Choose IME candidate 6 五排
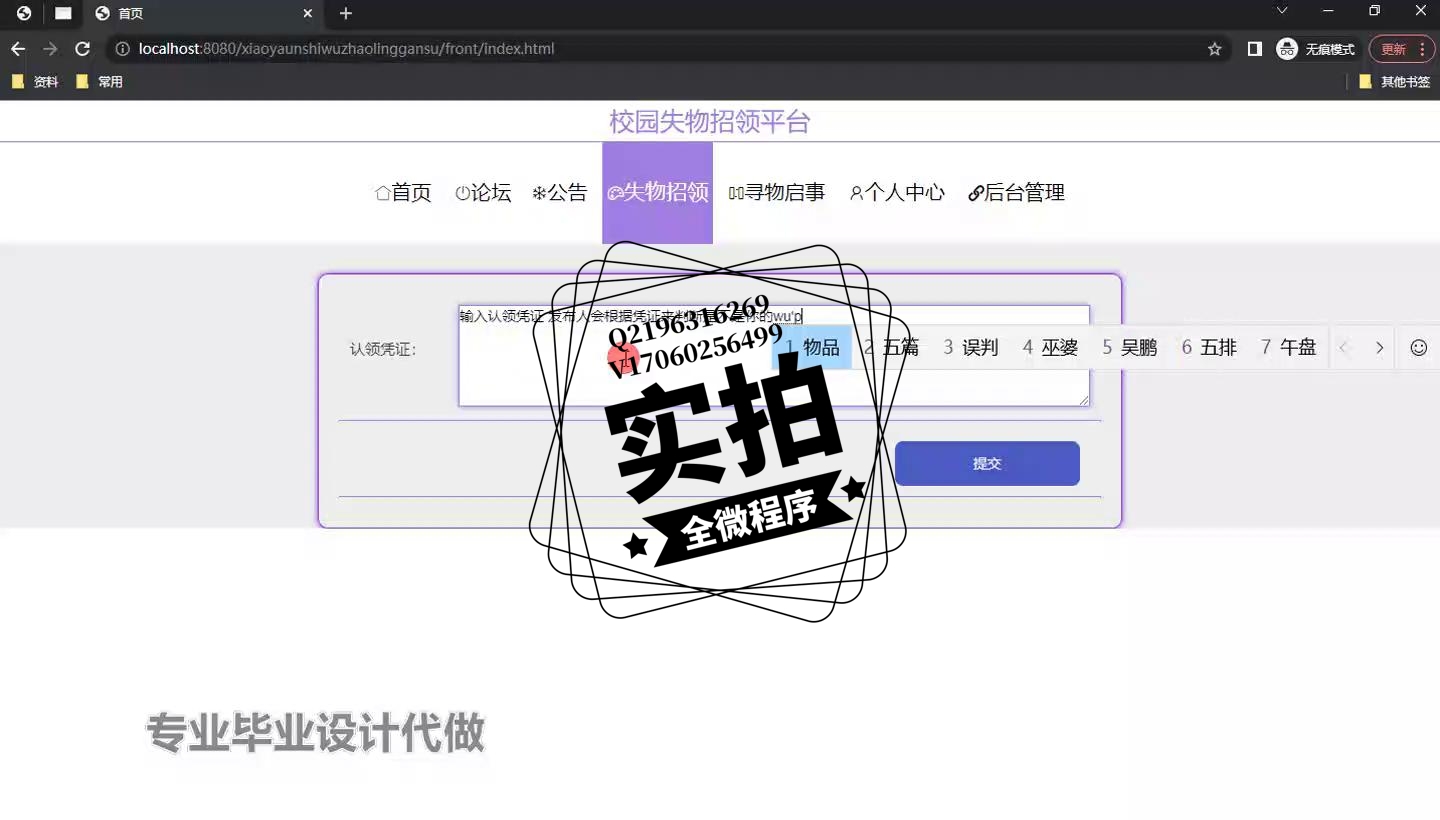Image resolution: width=1440 pixels, height=820 pixels. [1209, 348]
